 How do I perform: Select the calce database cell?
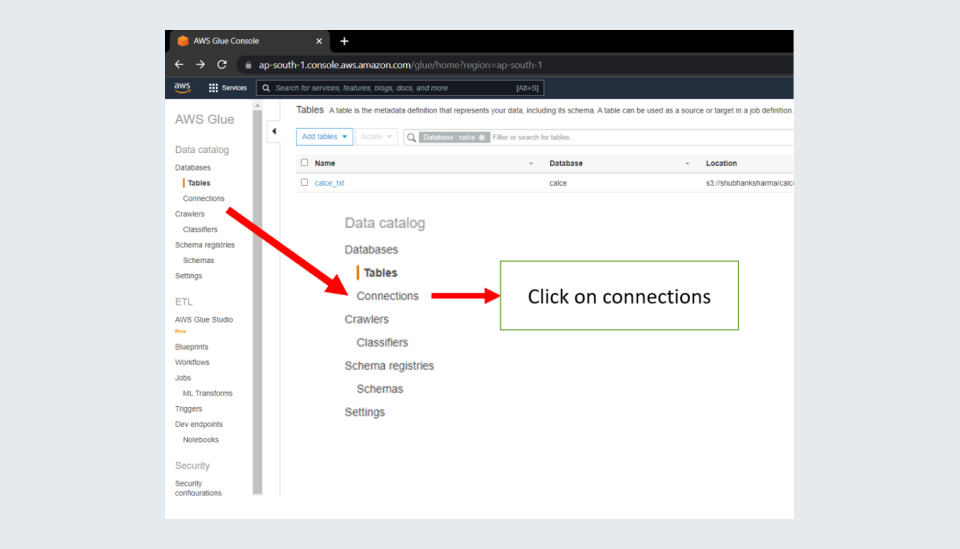click(558, 183)
